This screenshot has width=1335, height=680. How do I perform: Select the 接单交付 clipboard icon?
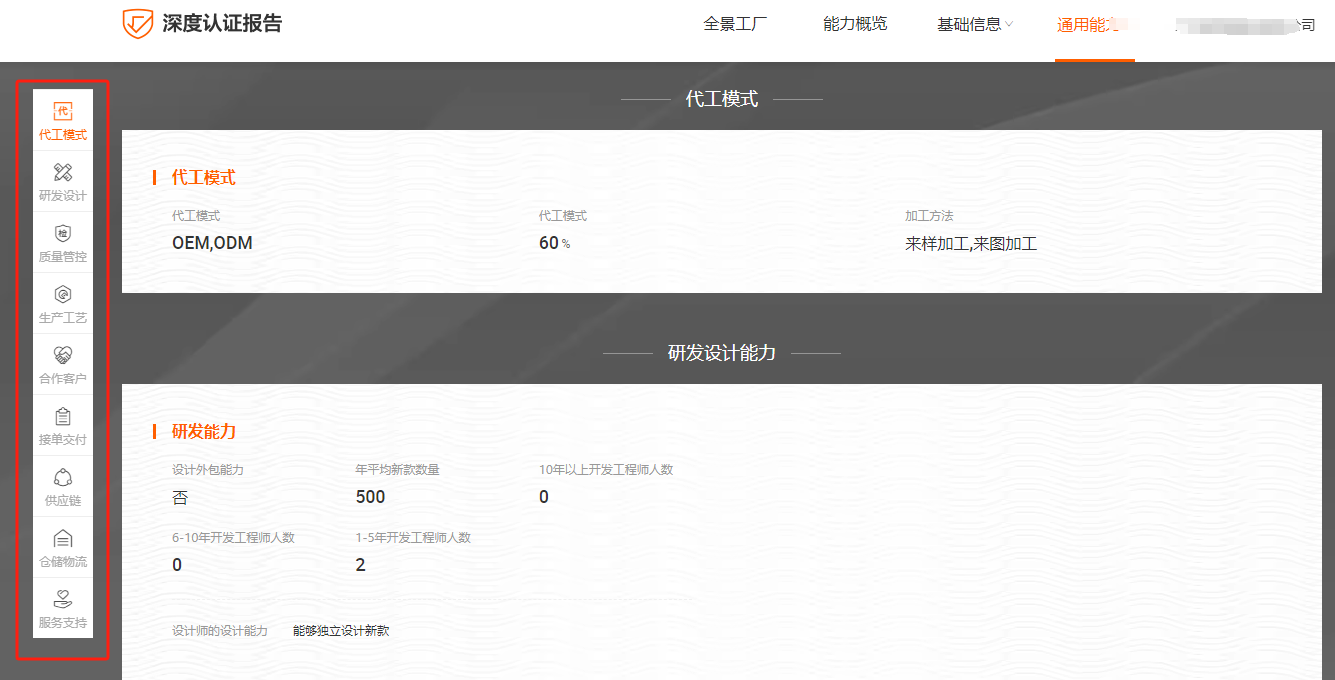pos(62,425)
